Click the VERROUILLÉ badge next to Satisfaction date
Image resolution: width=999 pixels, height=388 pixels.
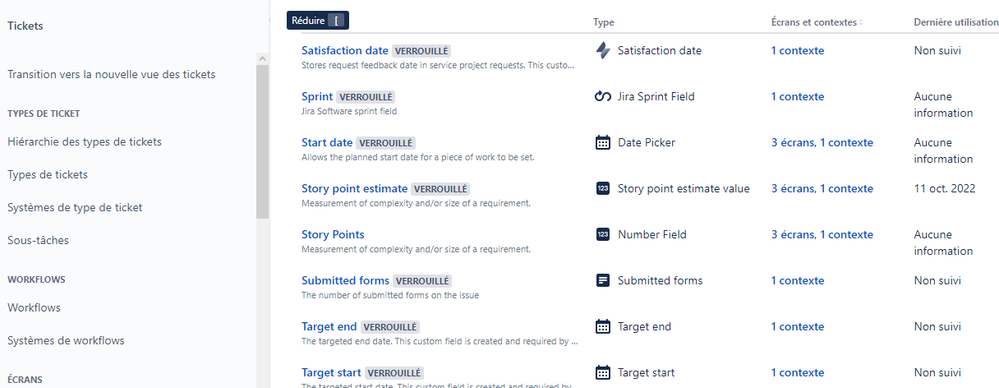click(421, 51)
